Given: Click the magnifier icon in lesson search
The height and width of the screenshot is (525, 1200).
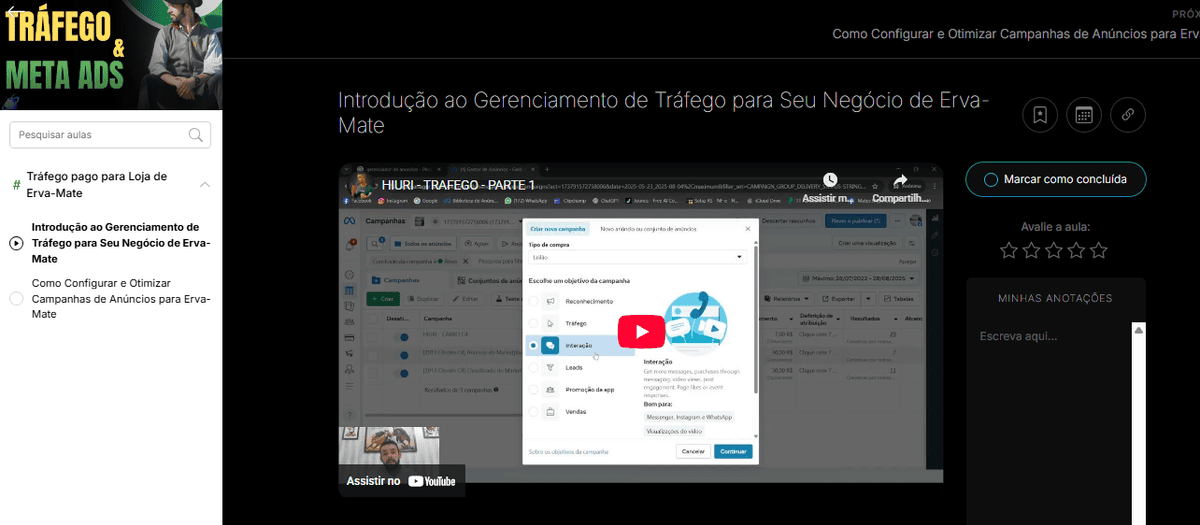Looking at the screenshot, I should pyautogui.click(x=196, y=135).
